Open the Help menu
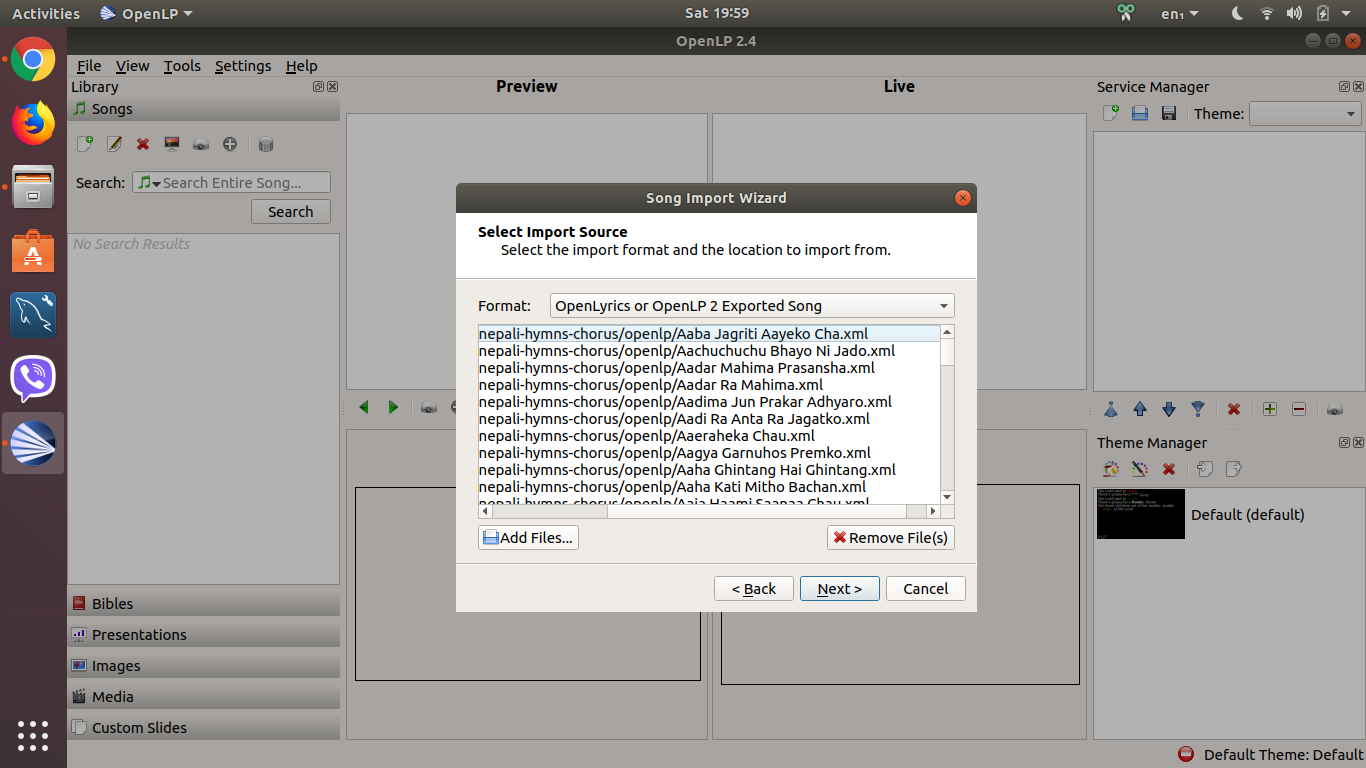Image resolution: width=1366 pixels, height=768 pixels. coord(301,65)
